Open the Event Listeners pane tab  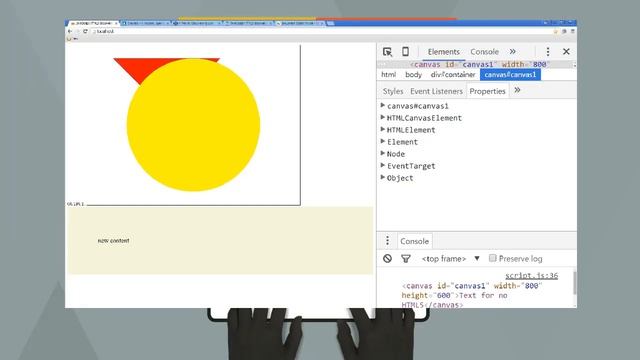click(436, 91)
